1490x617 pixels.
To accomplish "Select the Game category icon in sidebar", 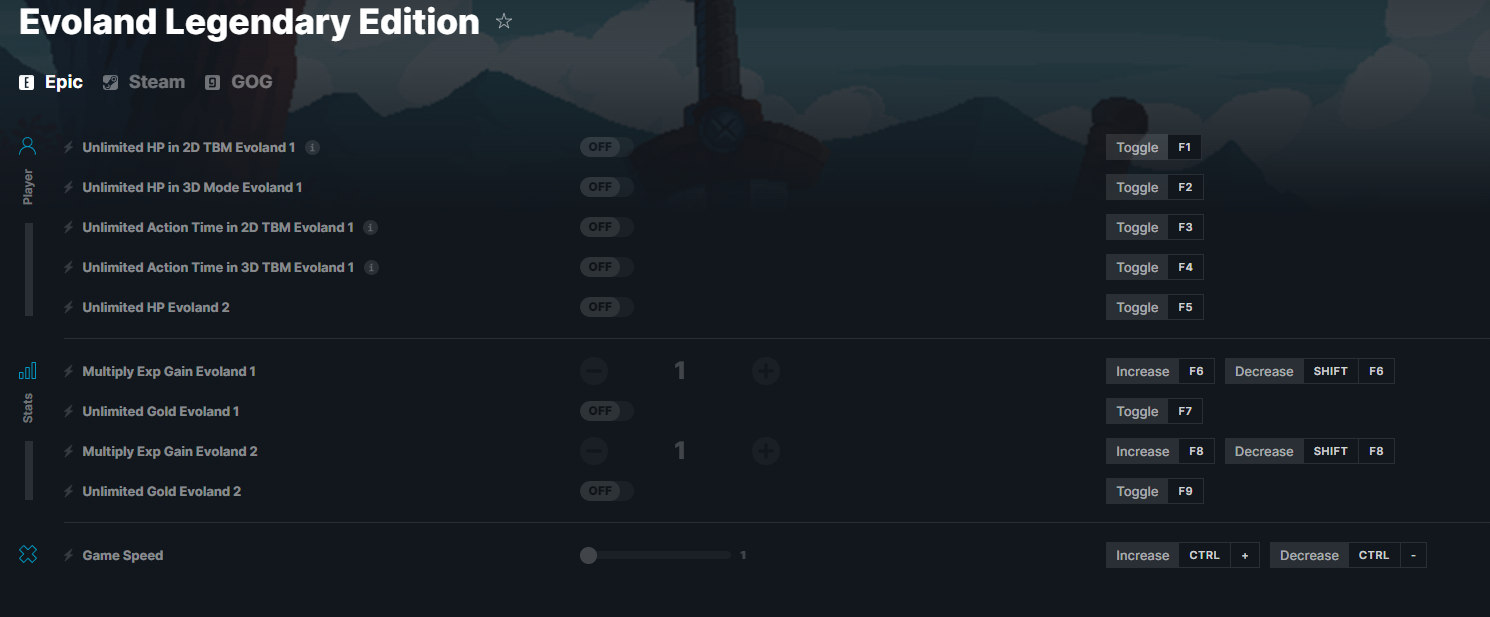I will coord(28,554).
